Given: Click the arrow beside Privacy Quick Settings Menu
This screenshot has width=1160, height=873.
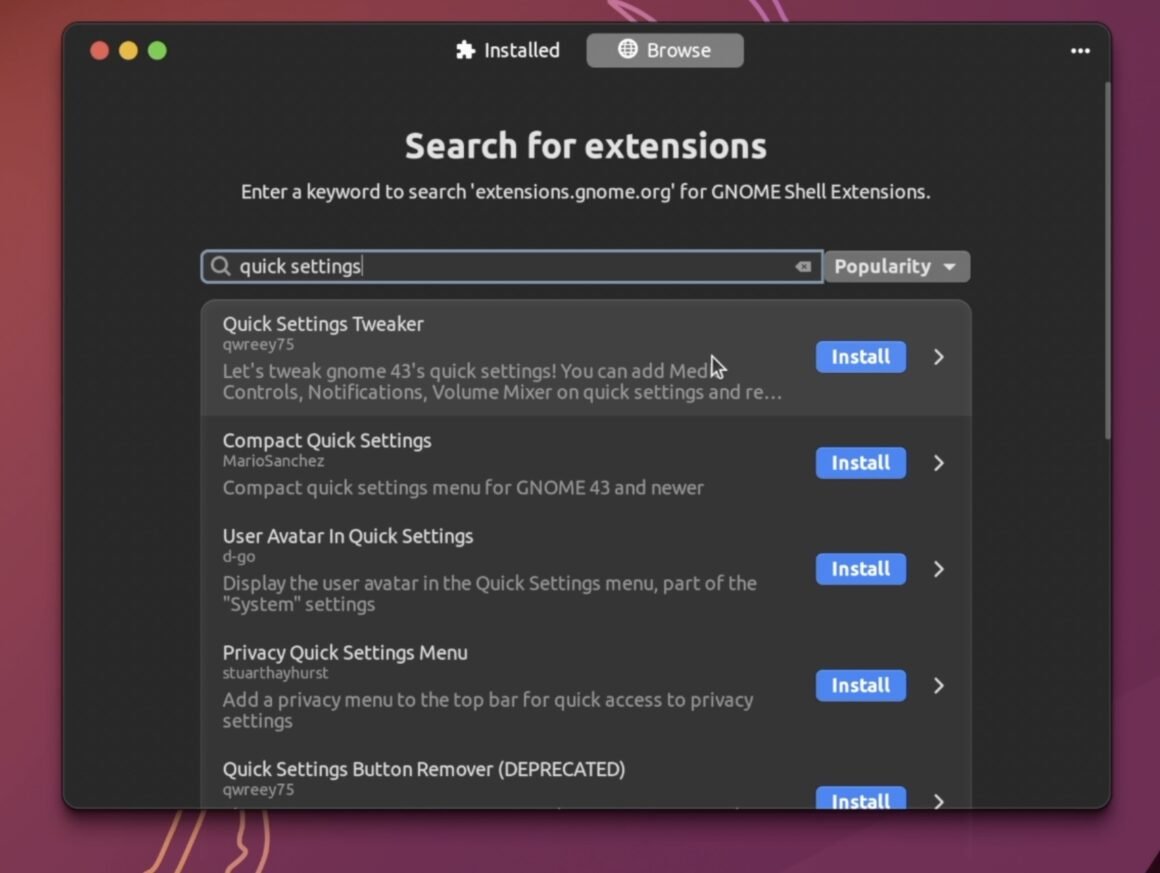Looking at the screenshot, I should pyautogui.click(x=937, y=686).
